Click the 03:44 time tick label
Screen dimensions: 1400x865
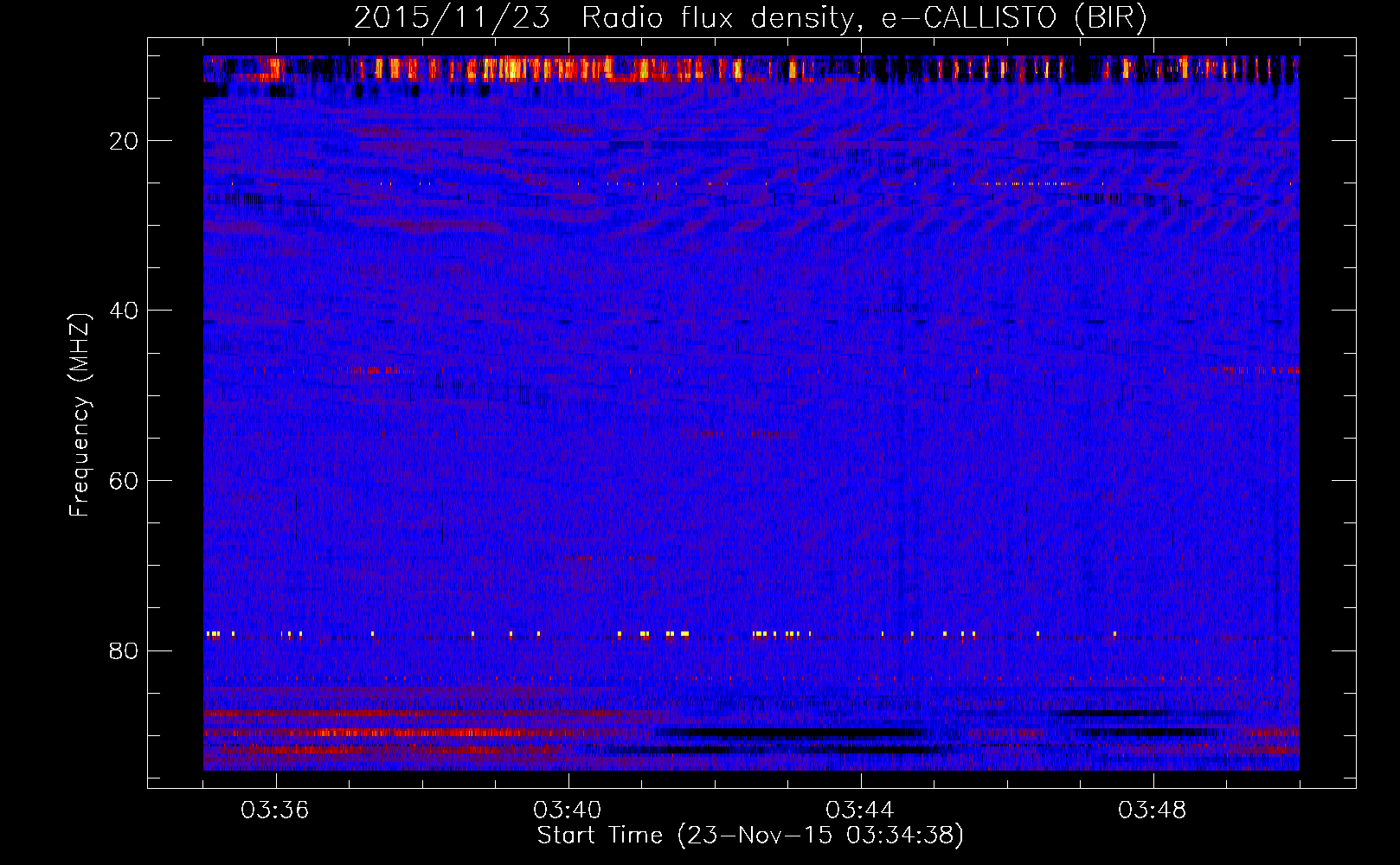860,811
